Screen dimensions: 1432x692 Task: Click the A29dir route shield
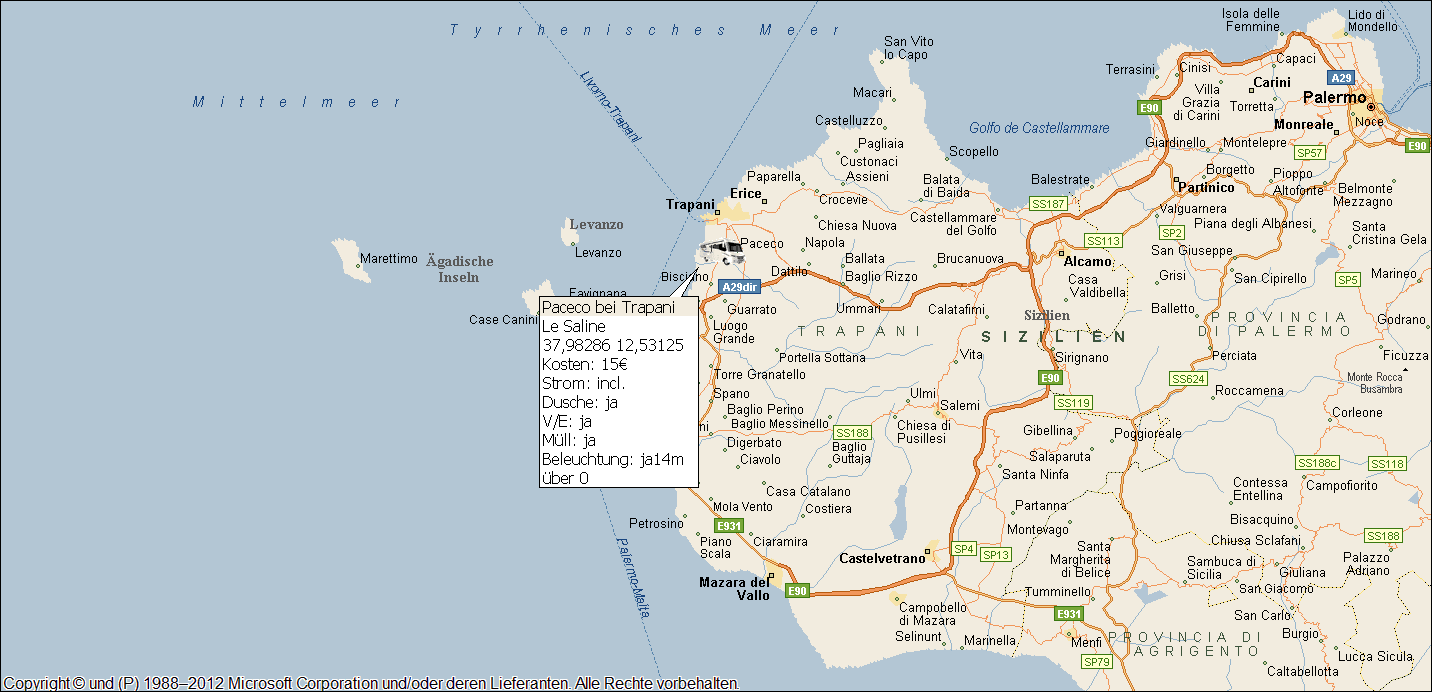pyautogui.click(x=737, y=285)
